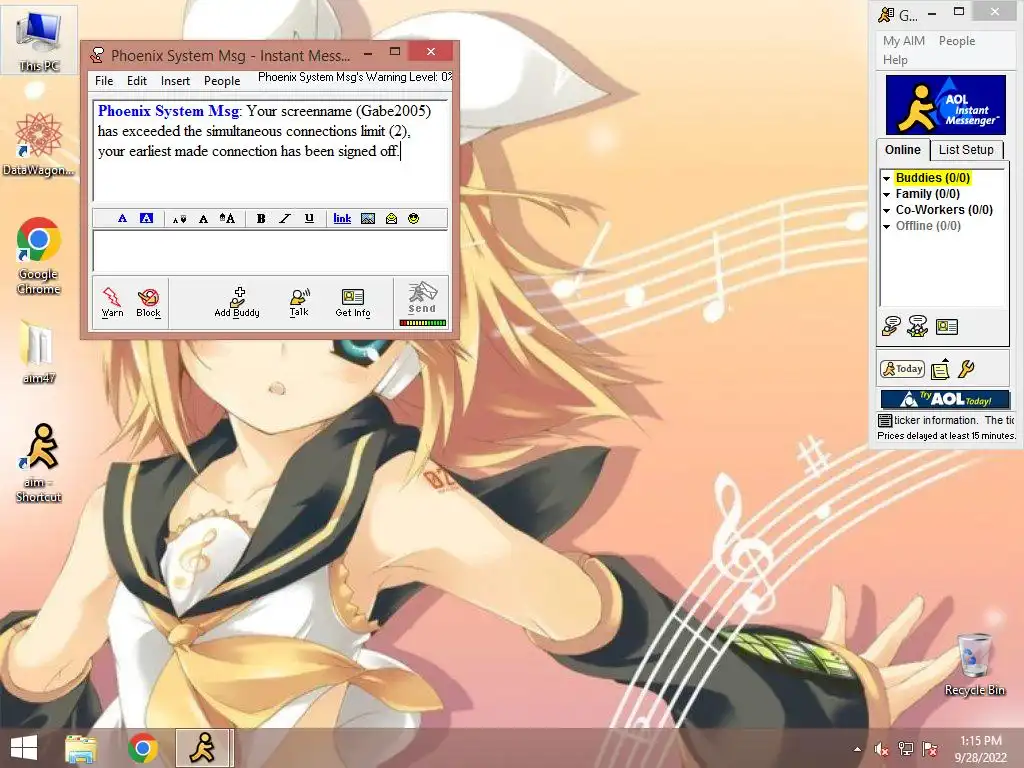Open the Recycle Bin

974,664
